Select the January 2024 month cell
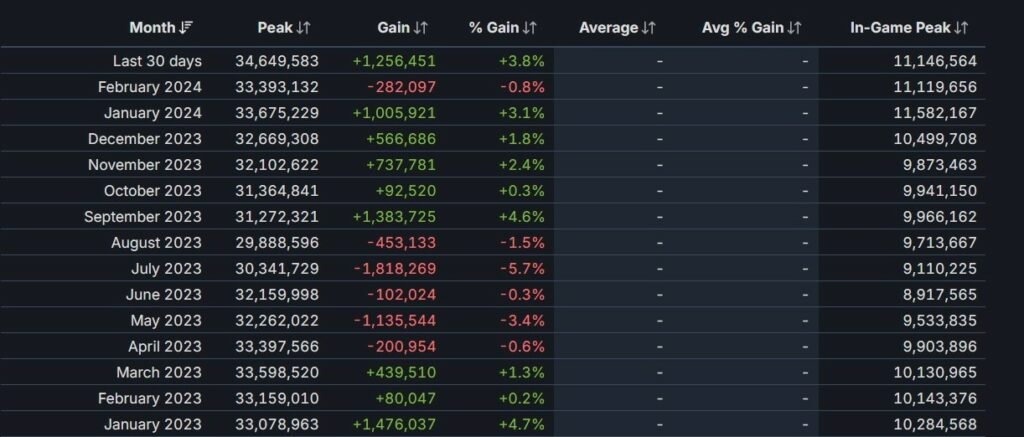This screenshot has height=437, width=1024. (x=153, y=113)
